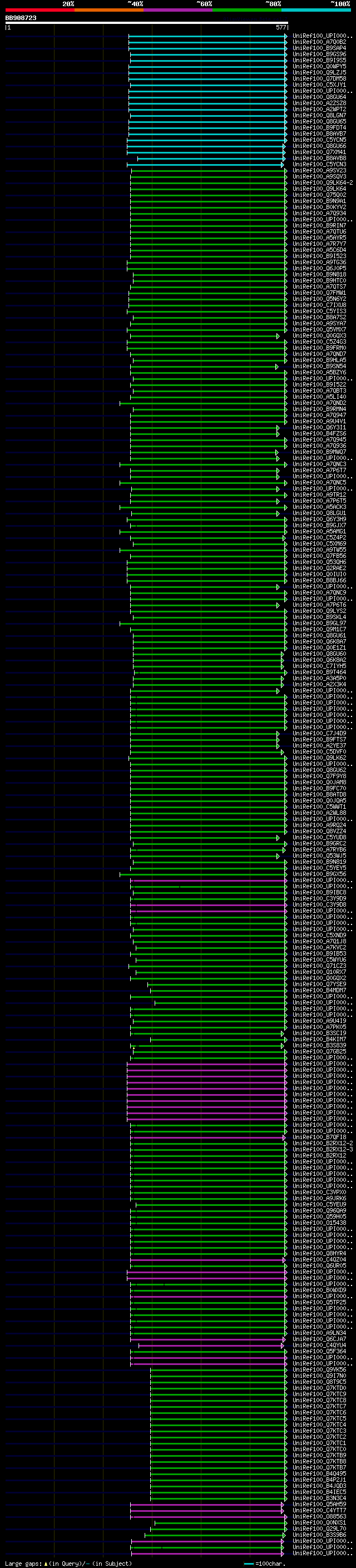
Task: Open hit UniRef100_A2WPT2
Action: click(x=319, y=109)
